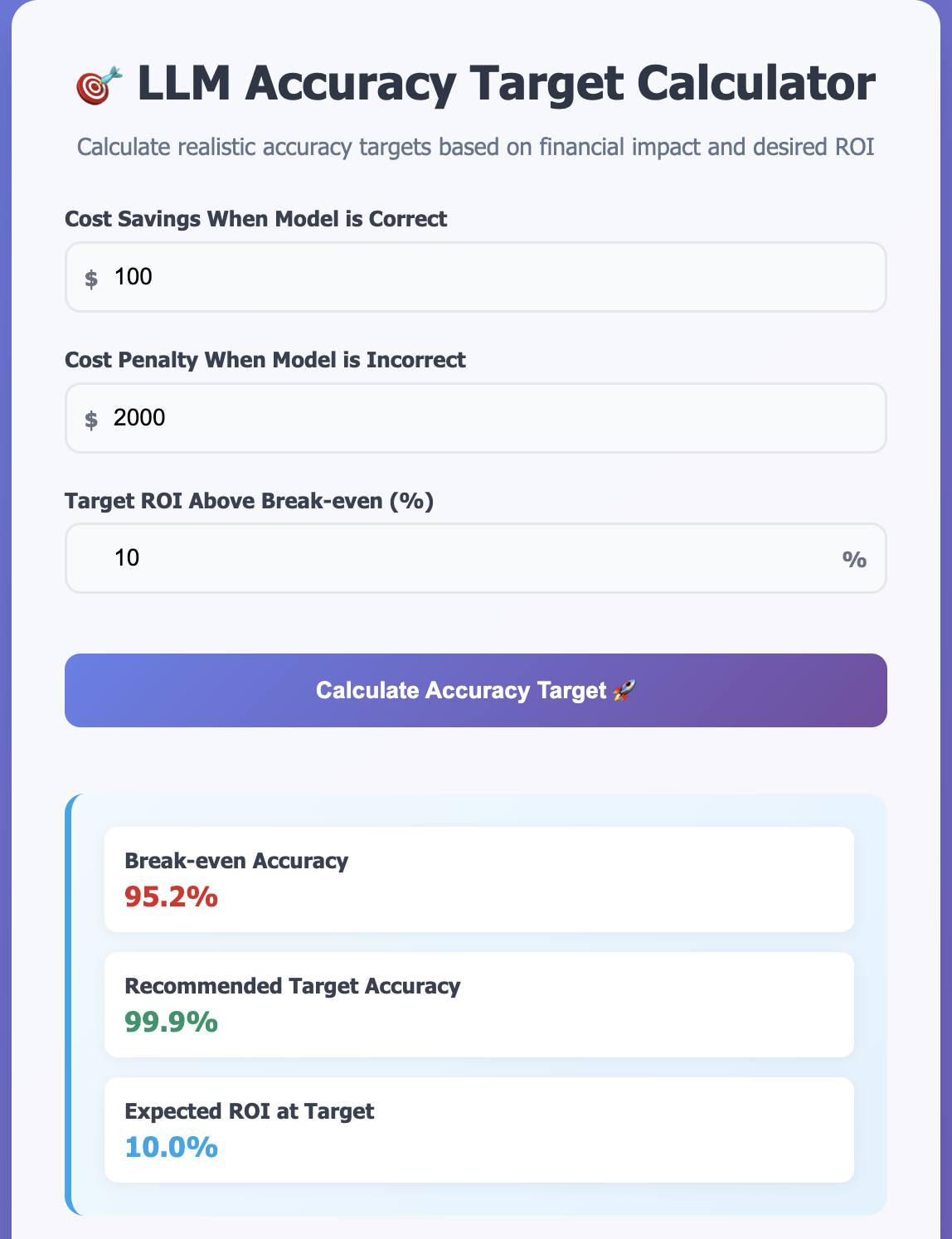Click the dollar sign in the Cost Penalty field

pyautogui.click(x=91, y=419)
